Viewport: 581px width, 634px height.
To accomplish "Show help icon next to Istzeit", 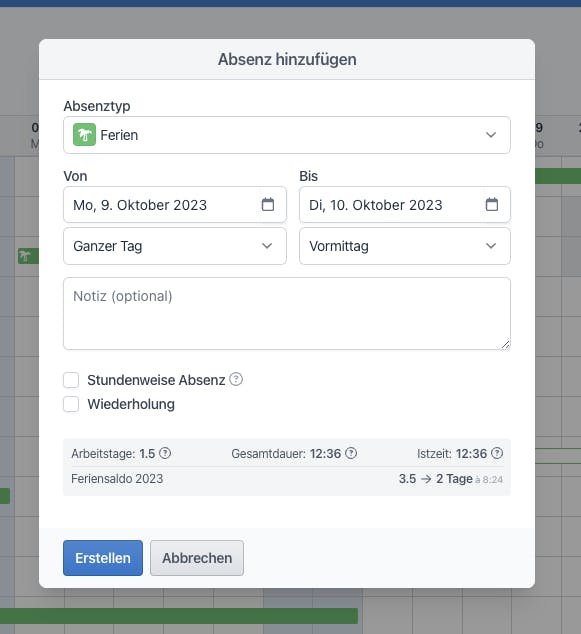I will pos(497,453).
